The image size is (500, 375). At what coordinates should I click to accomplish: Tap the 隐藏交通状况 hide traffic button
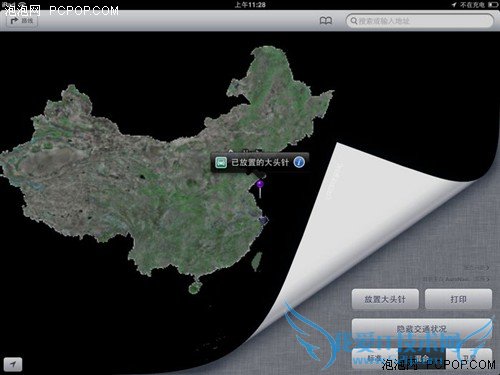[422, 329]
